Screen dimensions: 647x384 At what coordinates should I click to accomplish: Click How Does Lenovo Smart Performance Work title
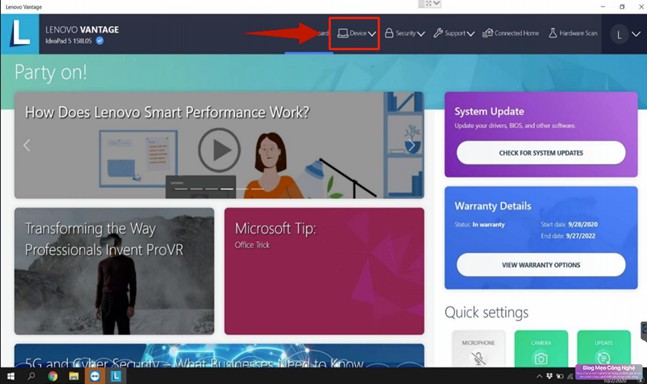pos(167,112)
